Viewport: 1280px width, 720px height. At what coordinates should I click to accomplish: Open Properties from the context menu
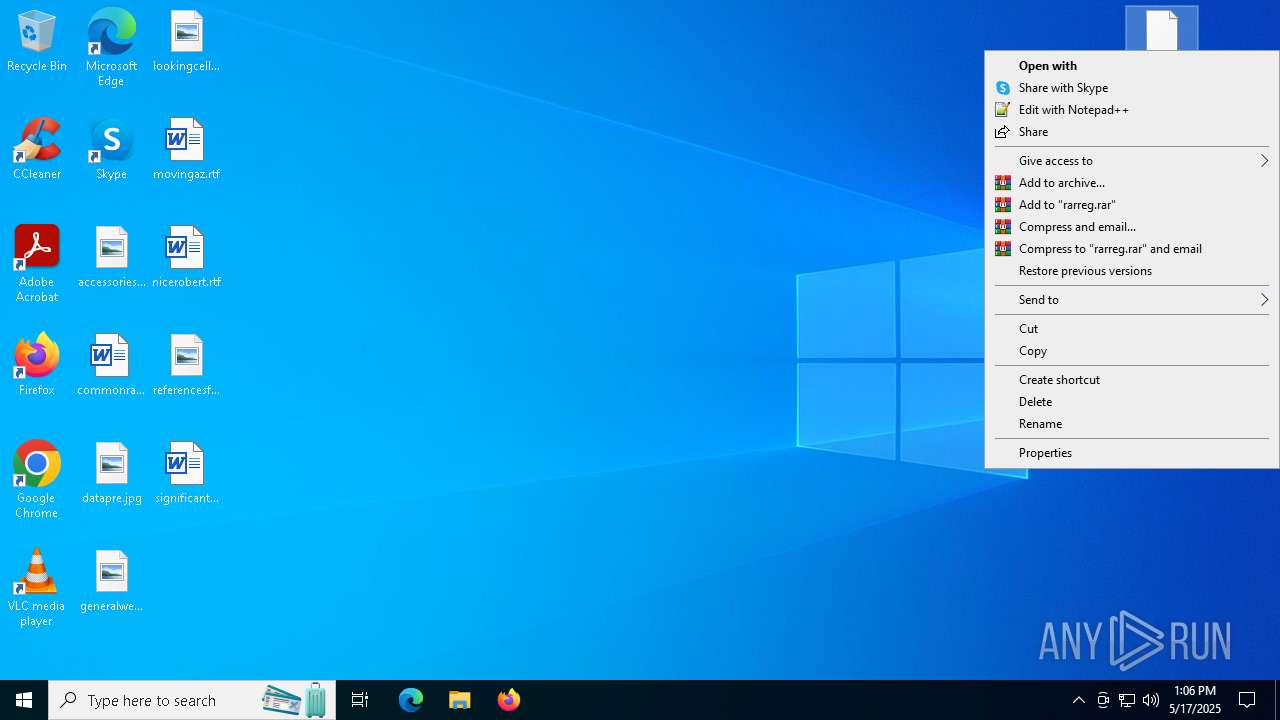click(x=1132, y=453)
